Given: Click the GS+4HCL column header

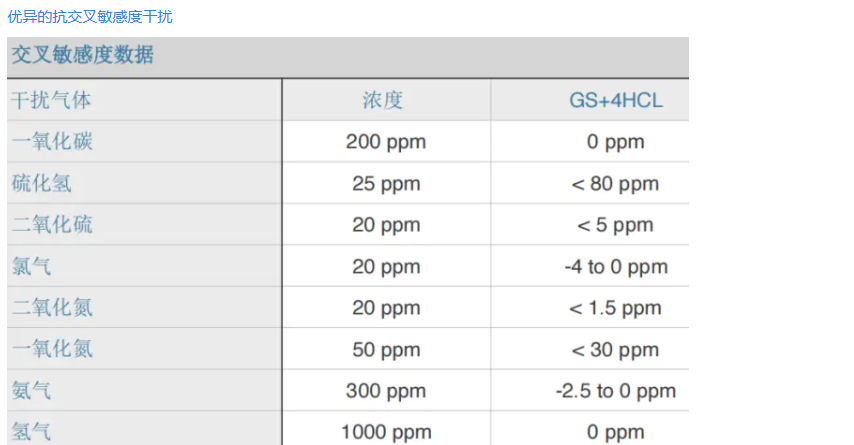Looking at the screenshot, I should pyautogui.click(x=616, y=100).
